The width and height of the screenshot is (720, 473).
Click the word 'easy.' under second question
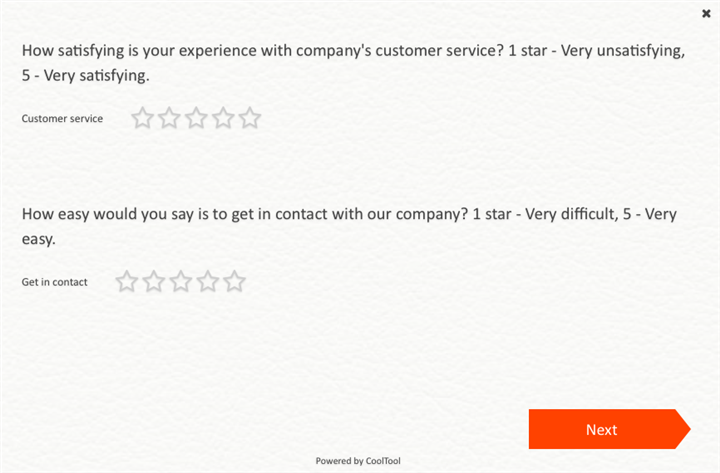tap(38, 239)
